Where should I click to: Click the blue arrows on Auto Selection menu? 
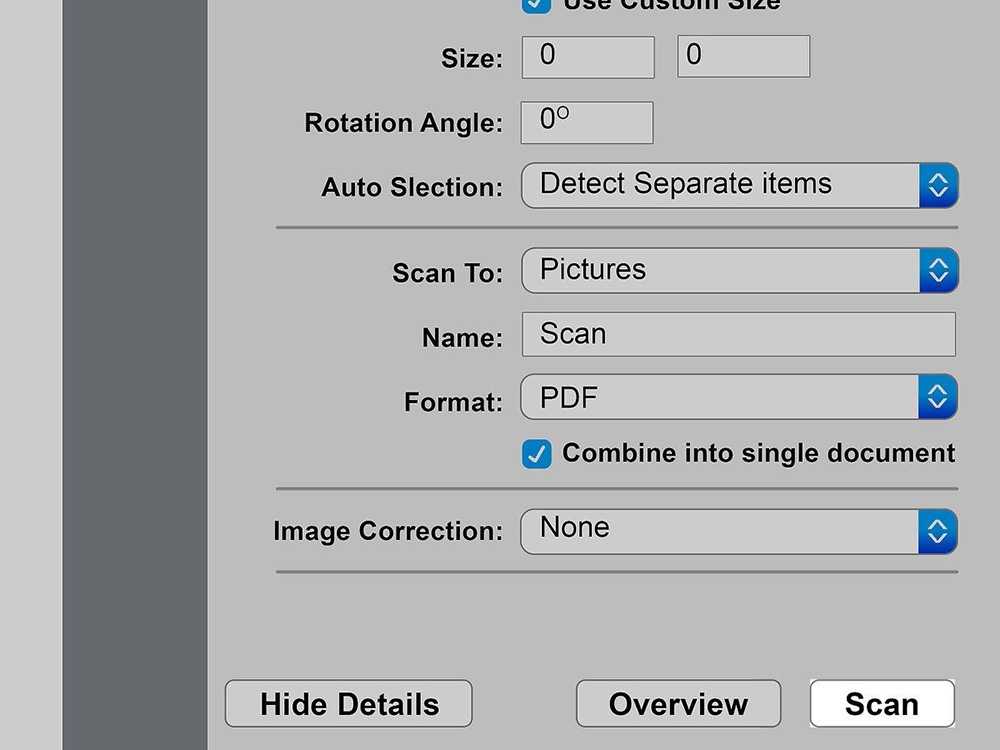tap(938, 185)
